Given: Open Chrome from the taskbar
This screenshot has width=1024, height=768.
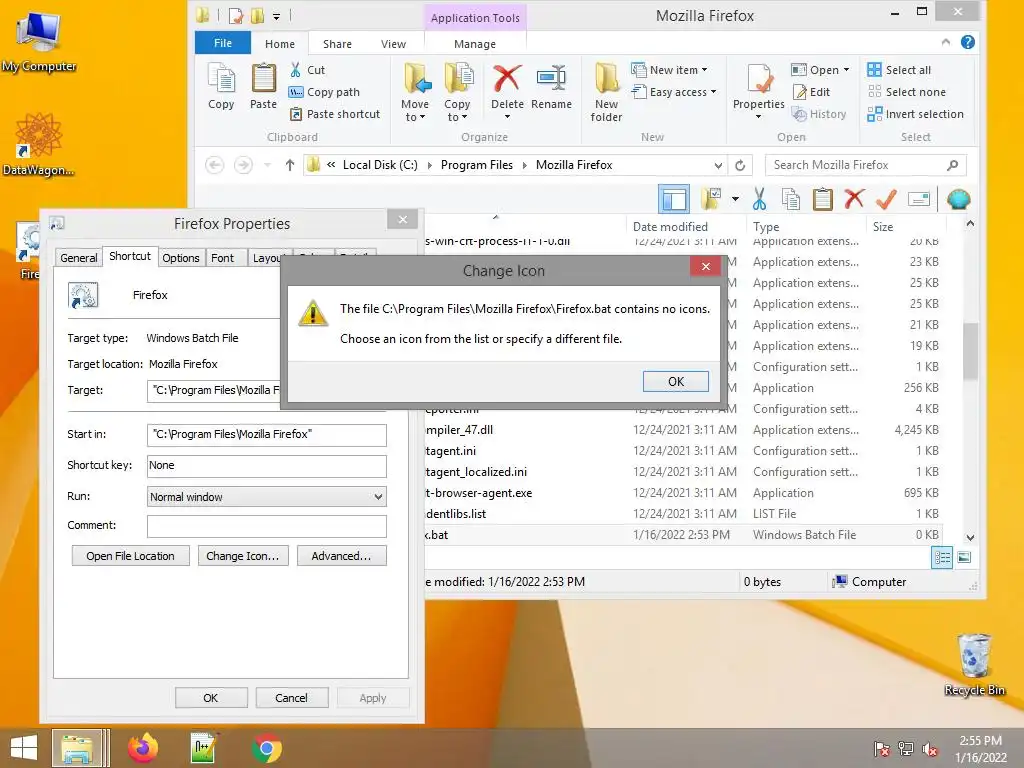Looking at the screenshot, I should click(266, 748).
